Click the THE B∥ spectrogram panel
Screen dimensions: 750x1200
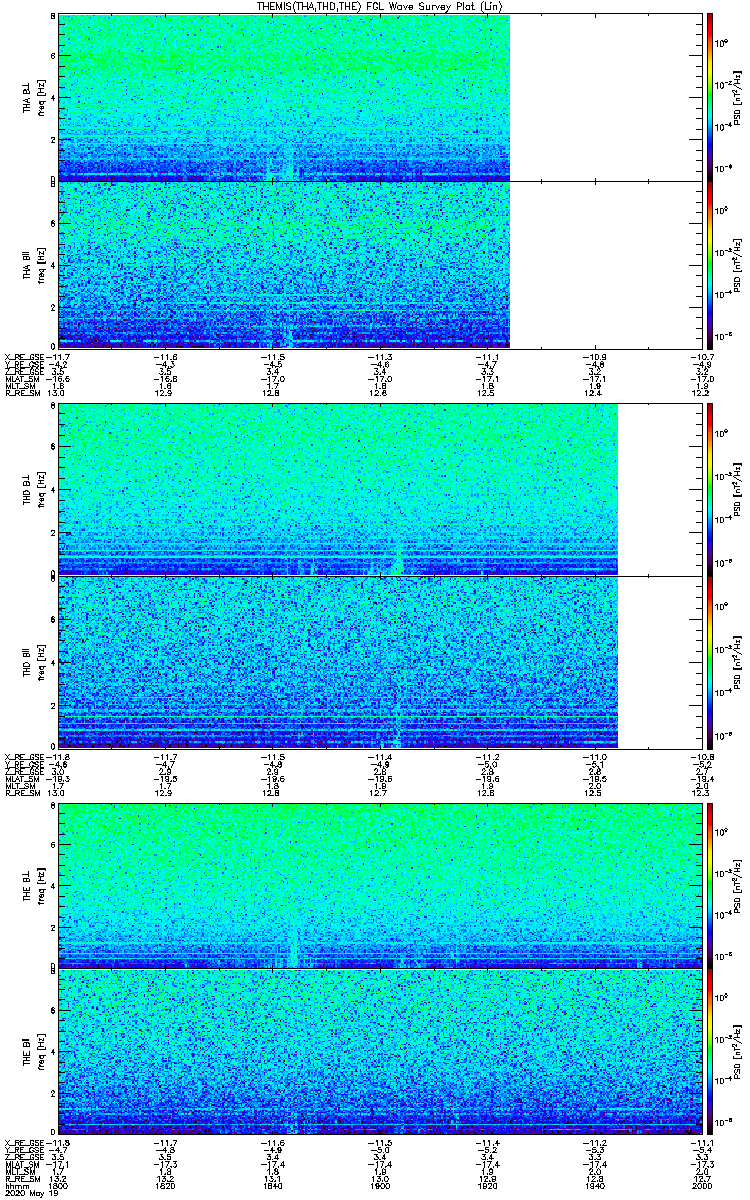379,1051
